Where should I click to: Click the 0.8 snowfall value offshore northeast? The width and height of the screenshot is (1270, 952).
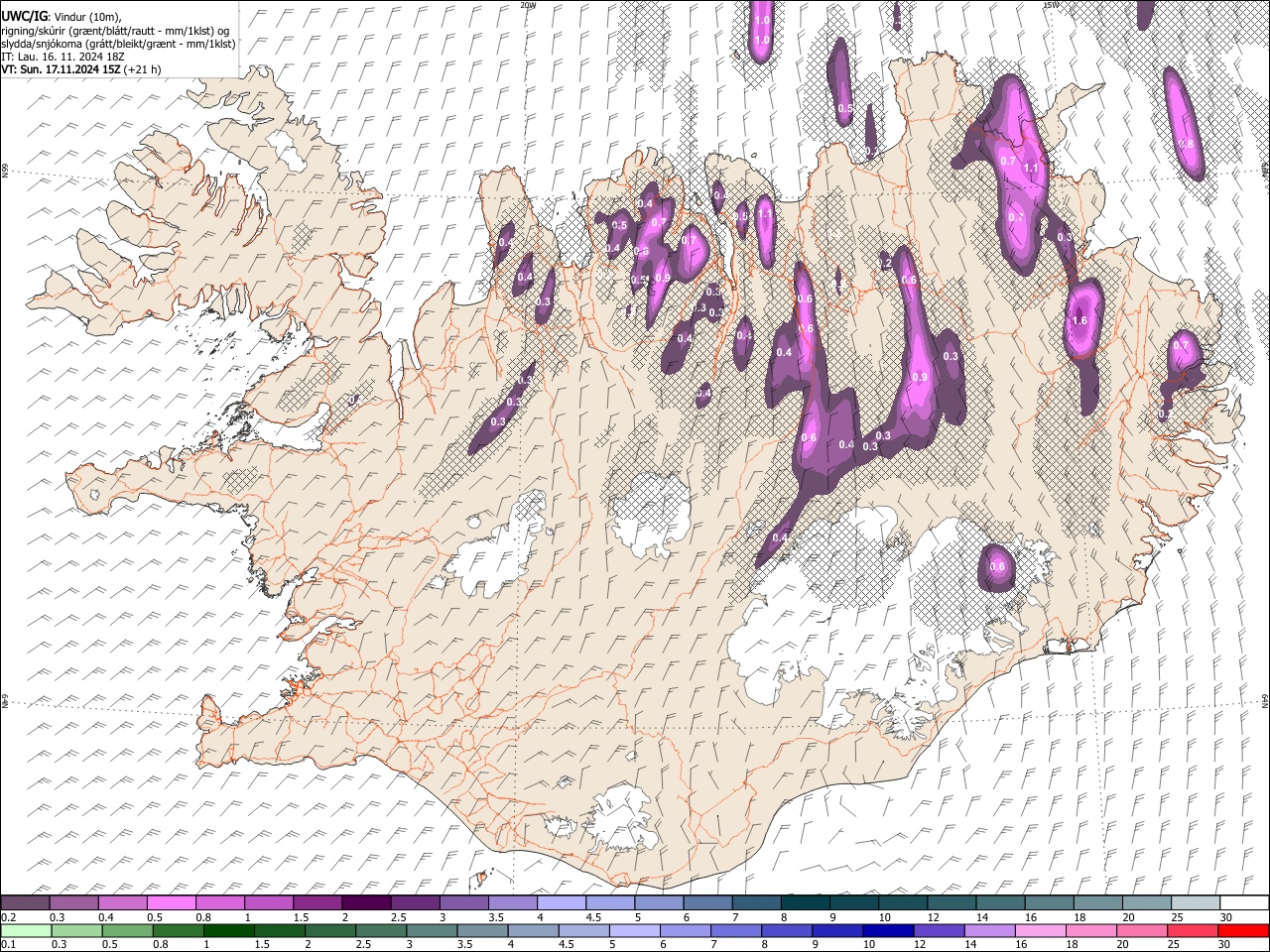(x=1187, y=144)
